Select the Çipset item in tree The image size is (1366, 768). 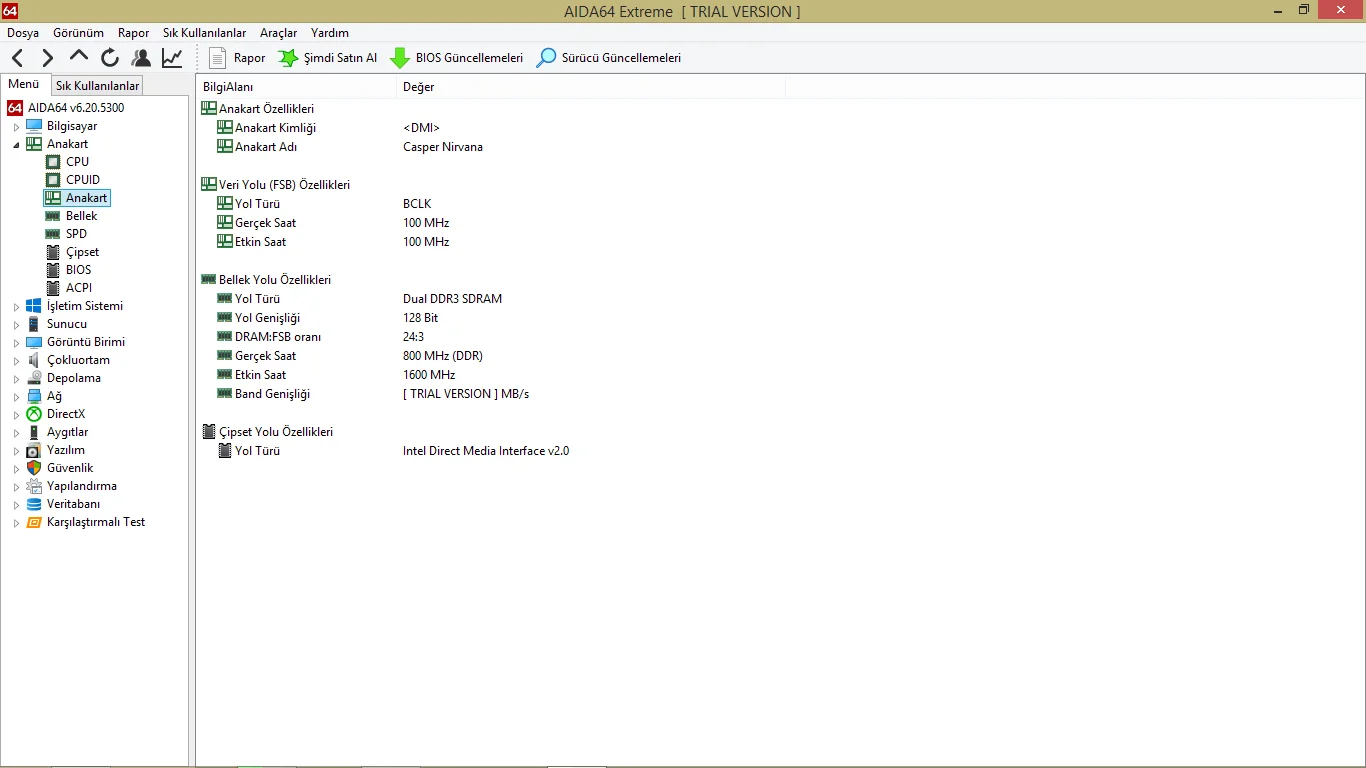tap(83, 252)
